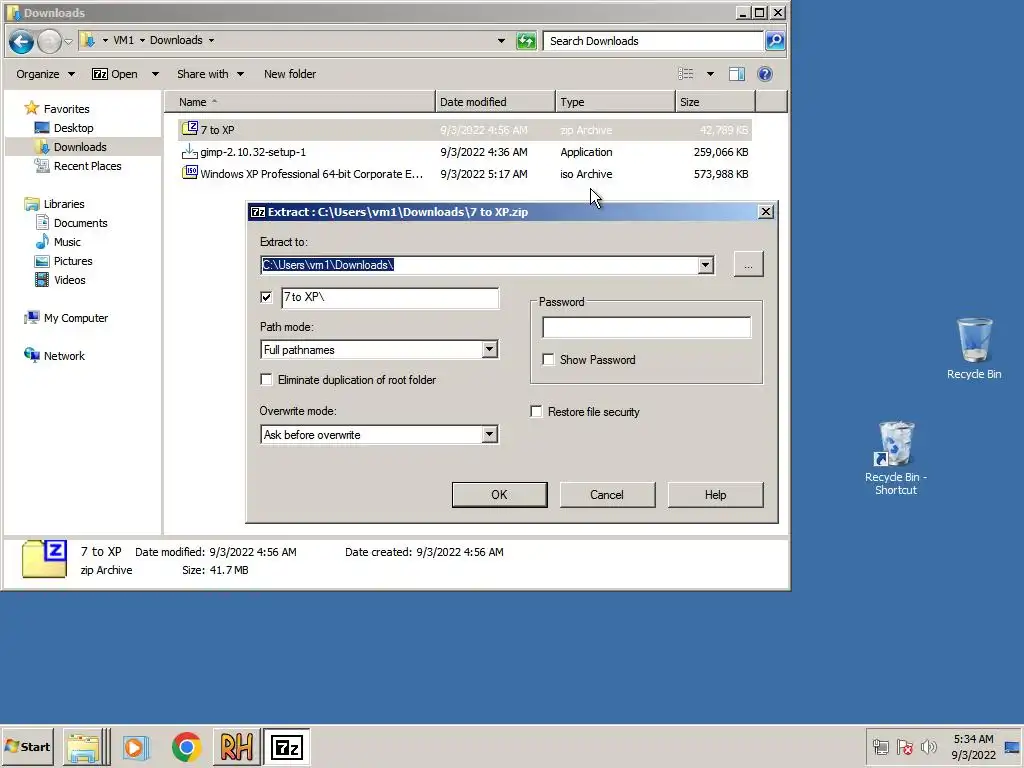Sort by Size column header
The width and height of the screenshot is (1024, 768).
715,102
